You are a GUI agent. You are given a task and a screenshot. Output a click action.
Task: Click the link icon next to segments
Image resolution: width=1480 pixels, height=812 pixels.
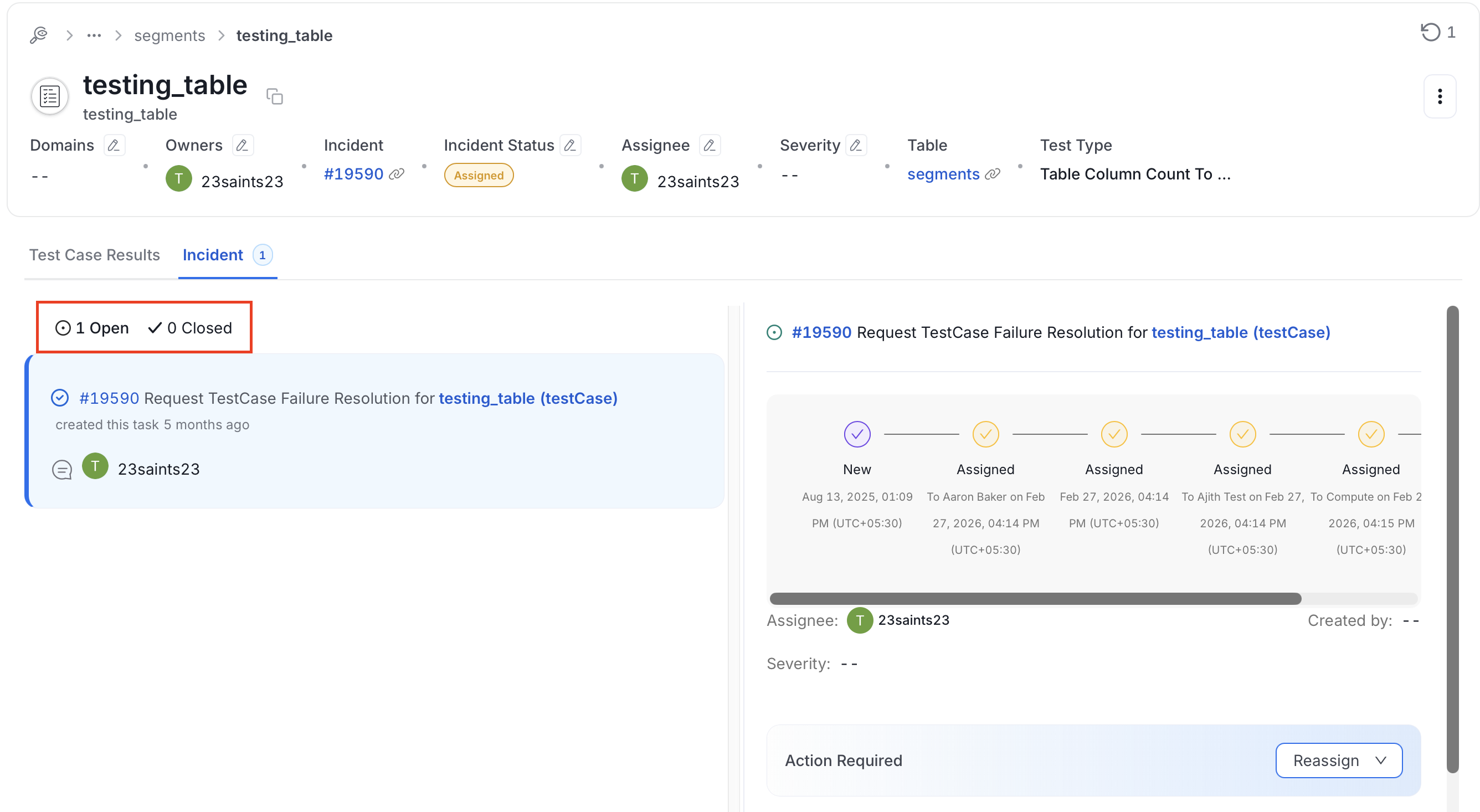click(x=993, y=174)
